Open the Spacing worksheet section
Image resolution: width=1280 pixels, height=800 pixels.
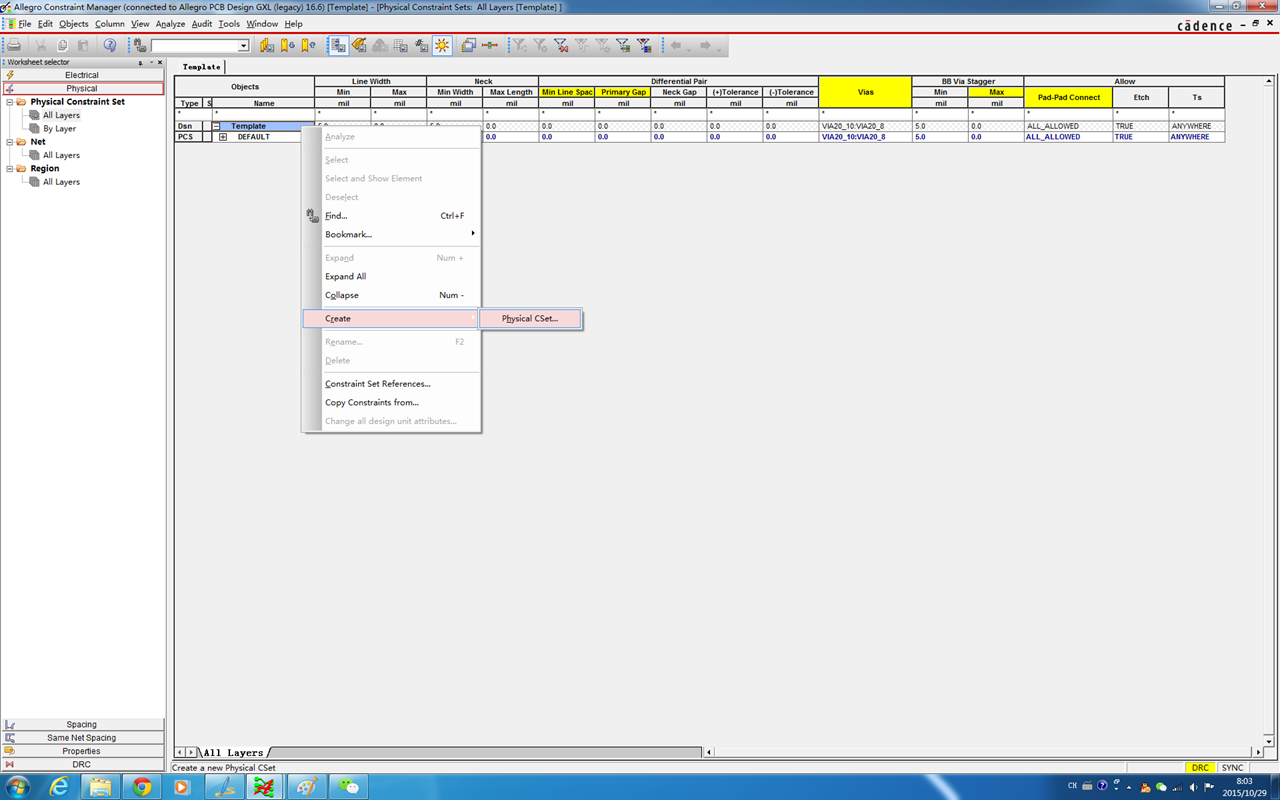coord(83,724)
